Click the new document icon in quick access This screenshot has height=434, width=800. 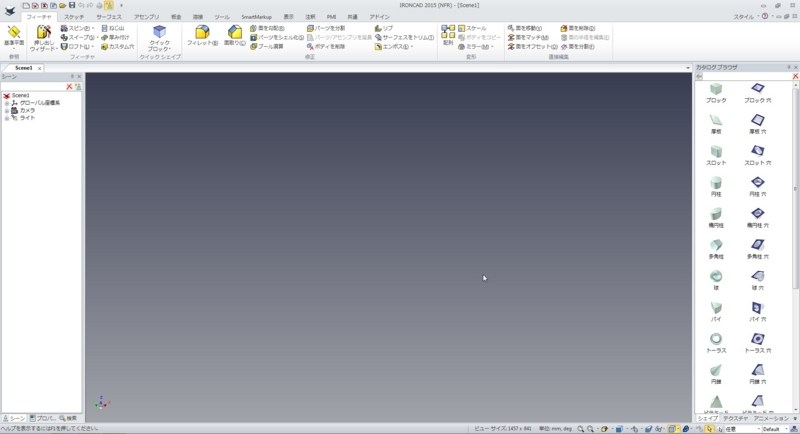click(x=26, y=5)
